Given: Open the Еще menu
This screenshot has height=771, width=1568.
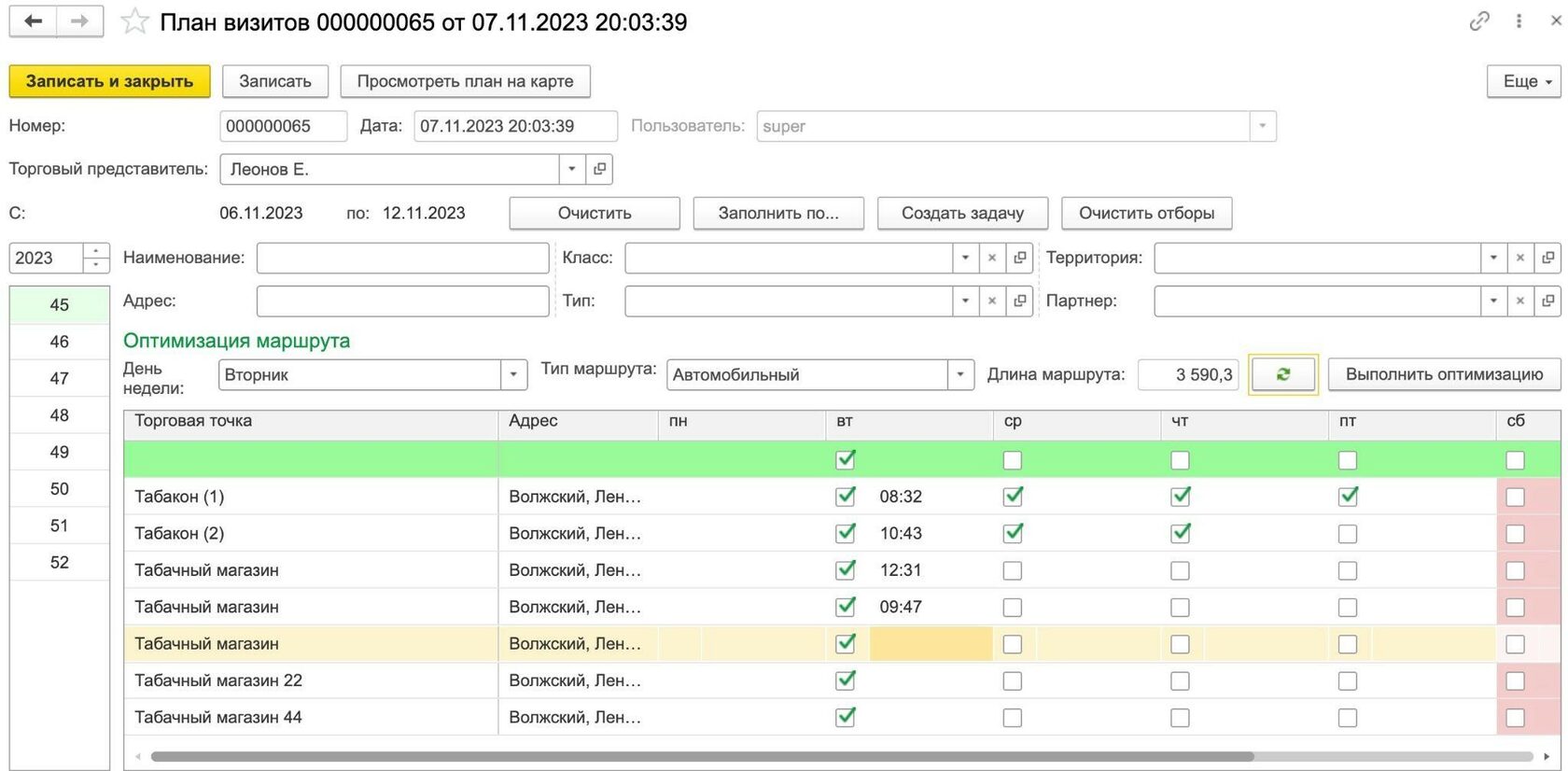Looking at the screenshot, I should [x=1524, y=81].
